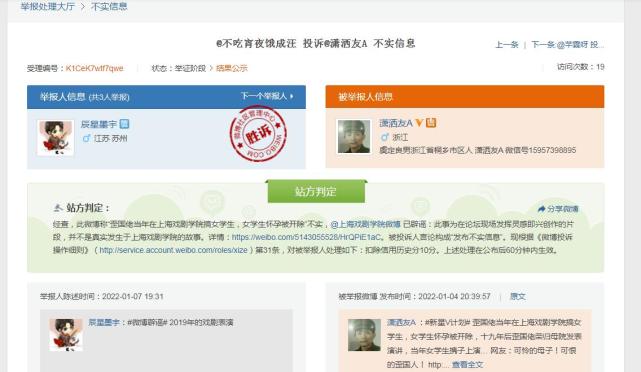Open service.account.weibo.com/roles/xize link

[173, 250]
